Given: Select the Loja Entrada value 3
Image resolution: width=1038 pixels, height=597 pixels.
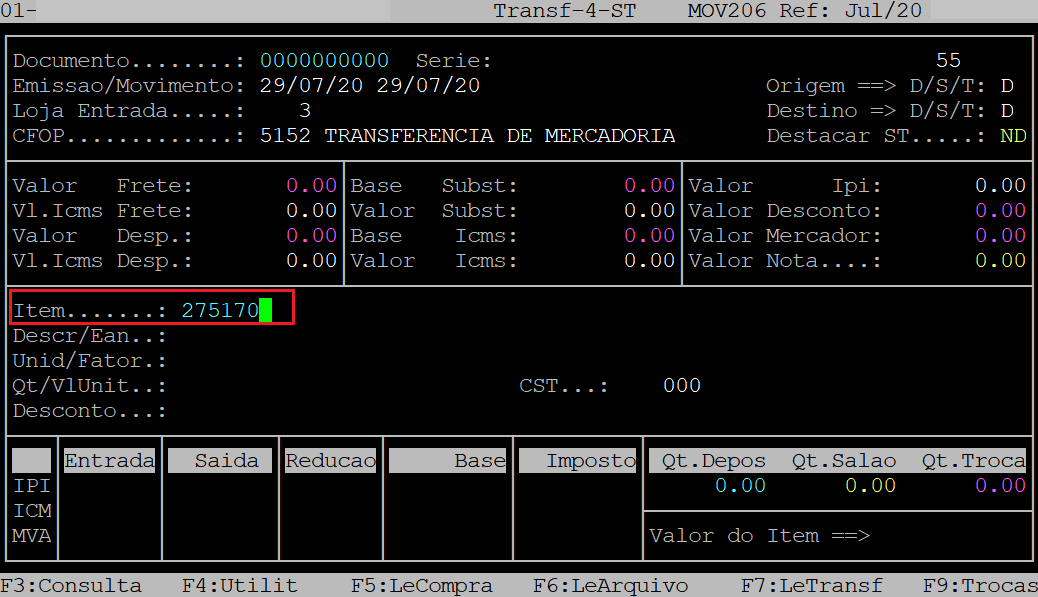Looking at the screenshot, I should [x=305, y=111].
